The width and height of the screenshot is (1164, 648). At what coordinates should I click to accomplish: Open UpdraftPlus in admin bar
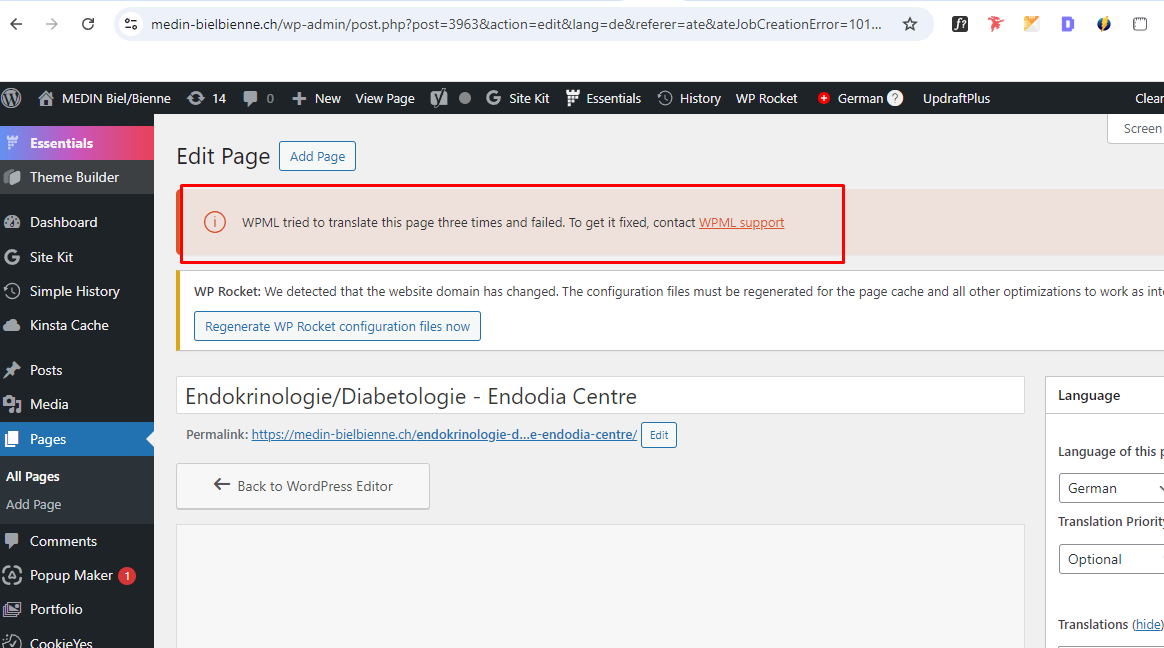(956, 98)
